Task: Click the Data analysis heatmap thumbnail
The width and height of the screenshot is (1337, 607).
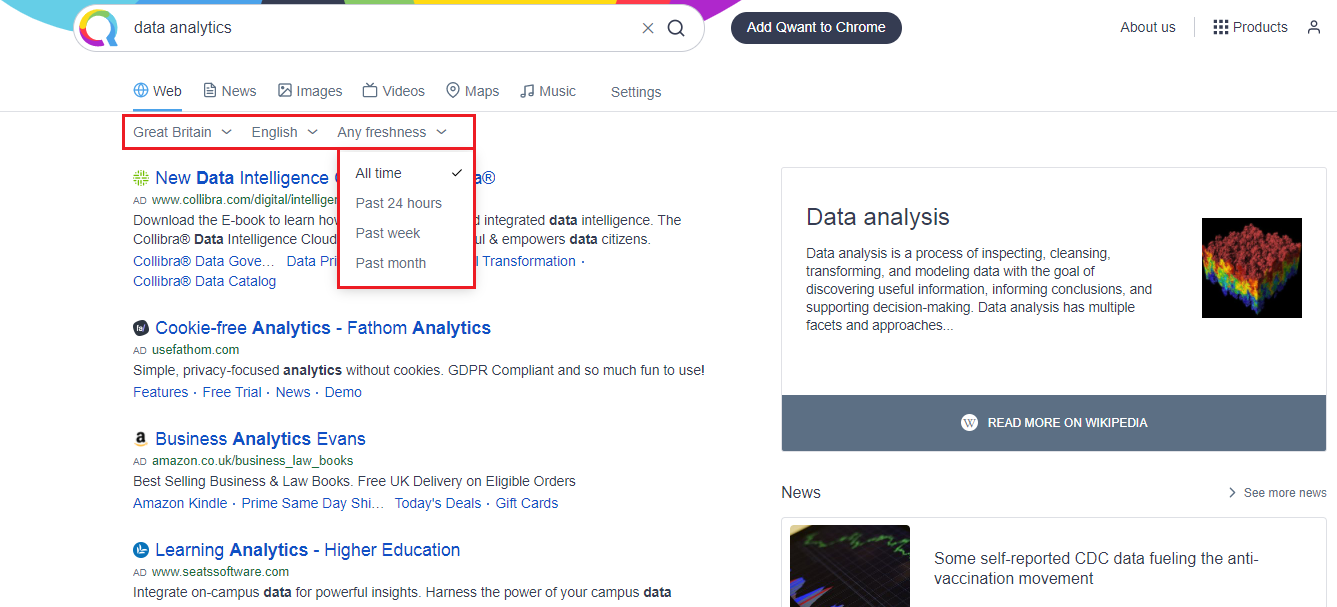Action: click(1252, 268)
